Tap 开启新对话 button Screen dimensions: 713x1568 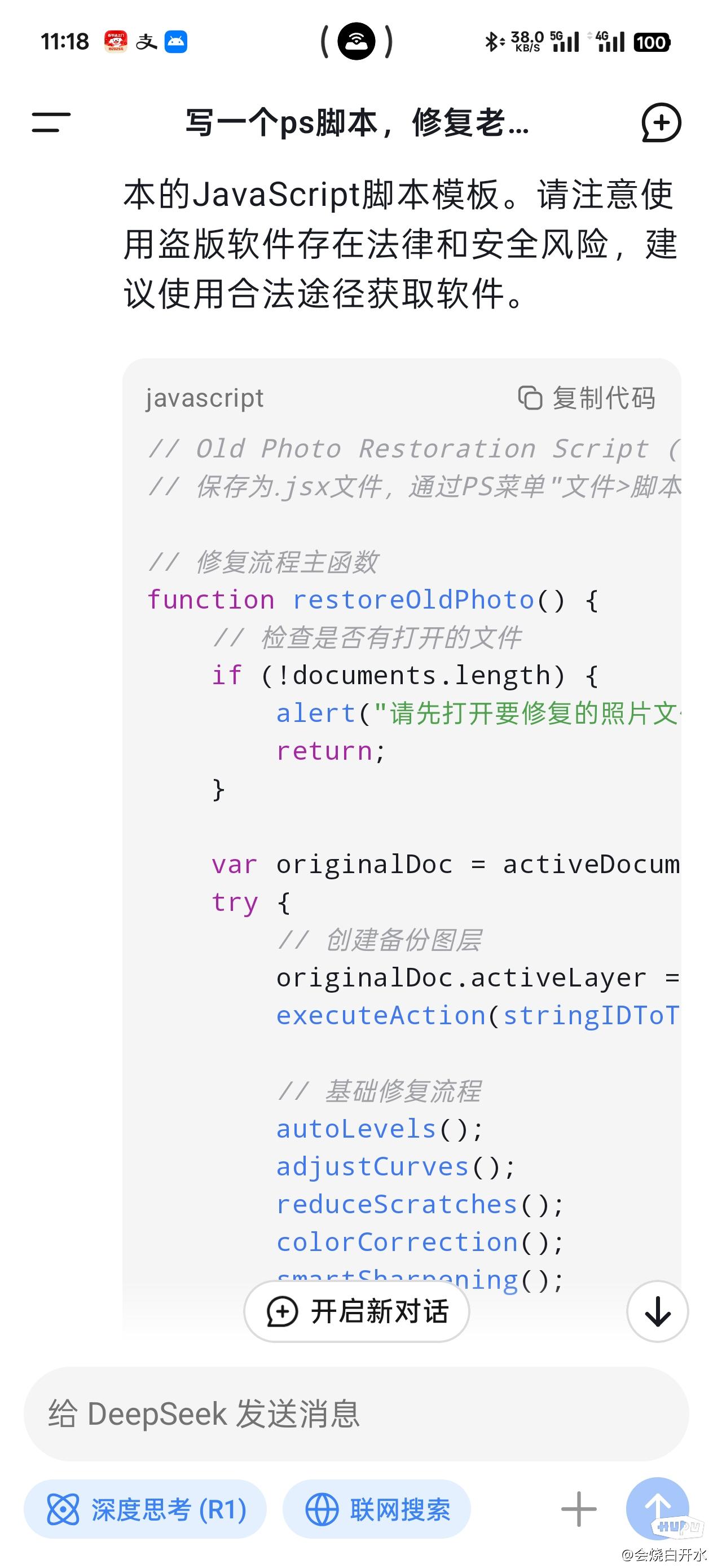click(357, 1311)
